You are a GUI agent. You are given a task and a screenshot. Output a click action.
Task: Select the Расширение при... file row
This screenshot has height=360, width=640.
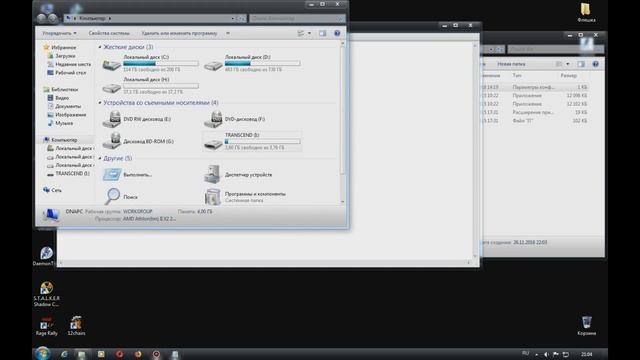click(535, 112)
